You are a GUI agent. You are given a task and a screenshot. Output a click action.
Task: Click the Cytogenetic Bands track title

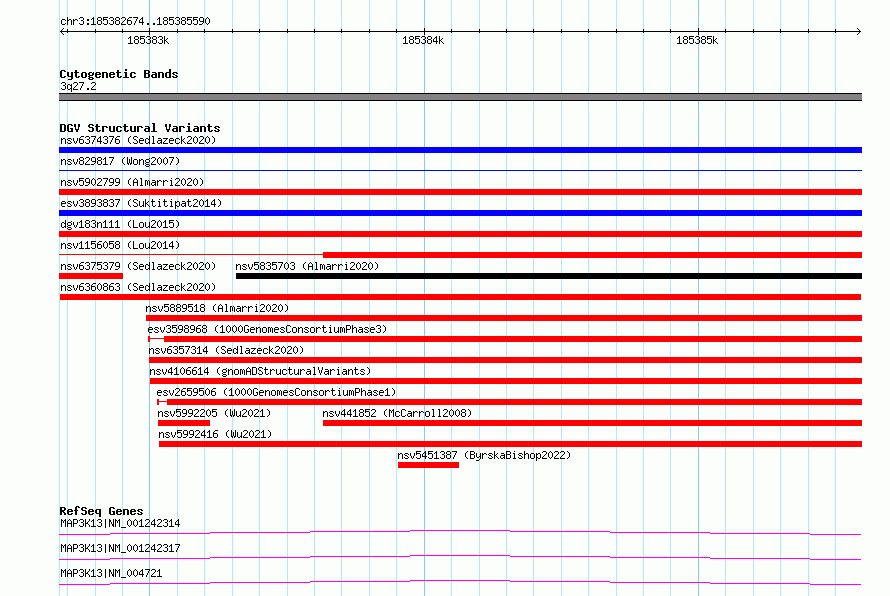point(119,74)
